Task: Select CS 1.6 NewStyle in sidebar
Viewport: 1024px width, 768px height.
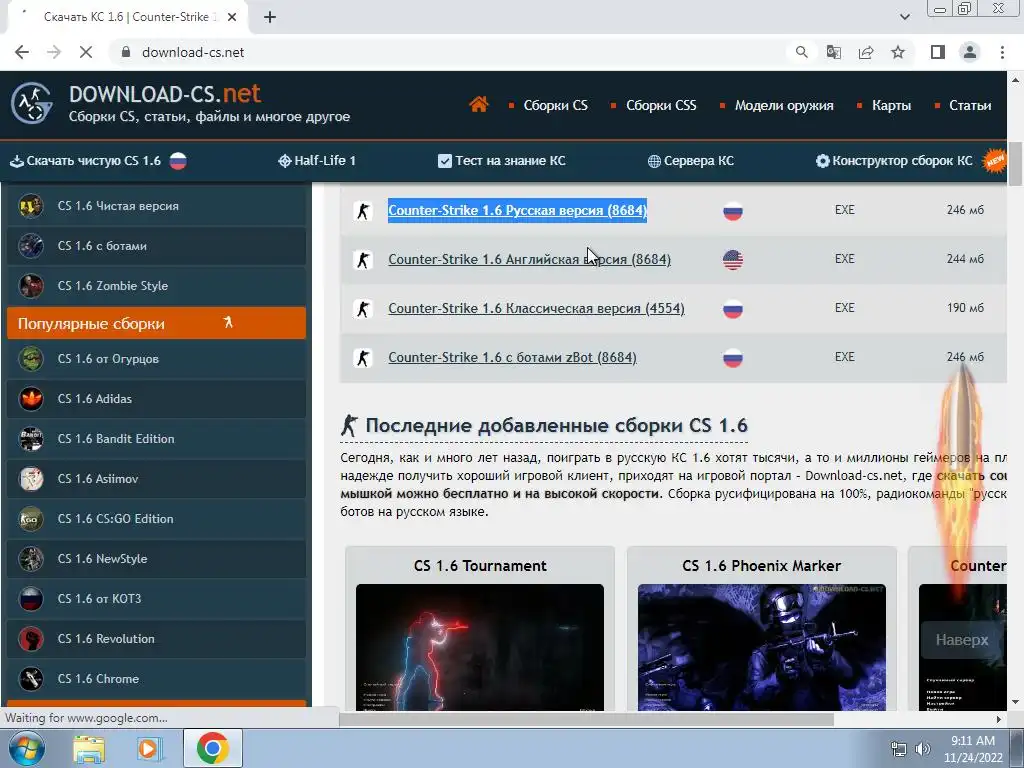Action: point(156,558)
